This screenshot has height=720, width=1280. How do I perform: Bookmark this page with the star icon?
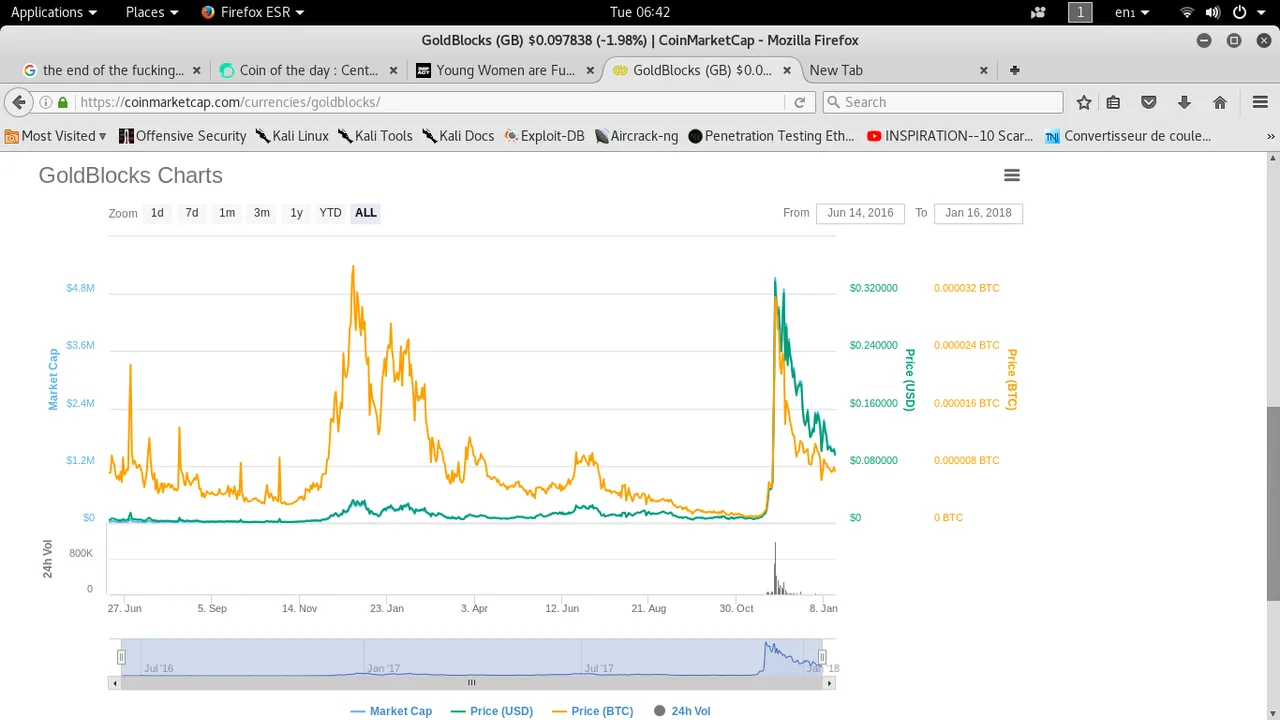[x=1084, y=102]
